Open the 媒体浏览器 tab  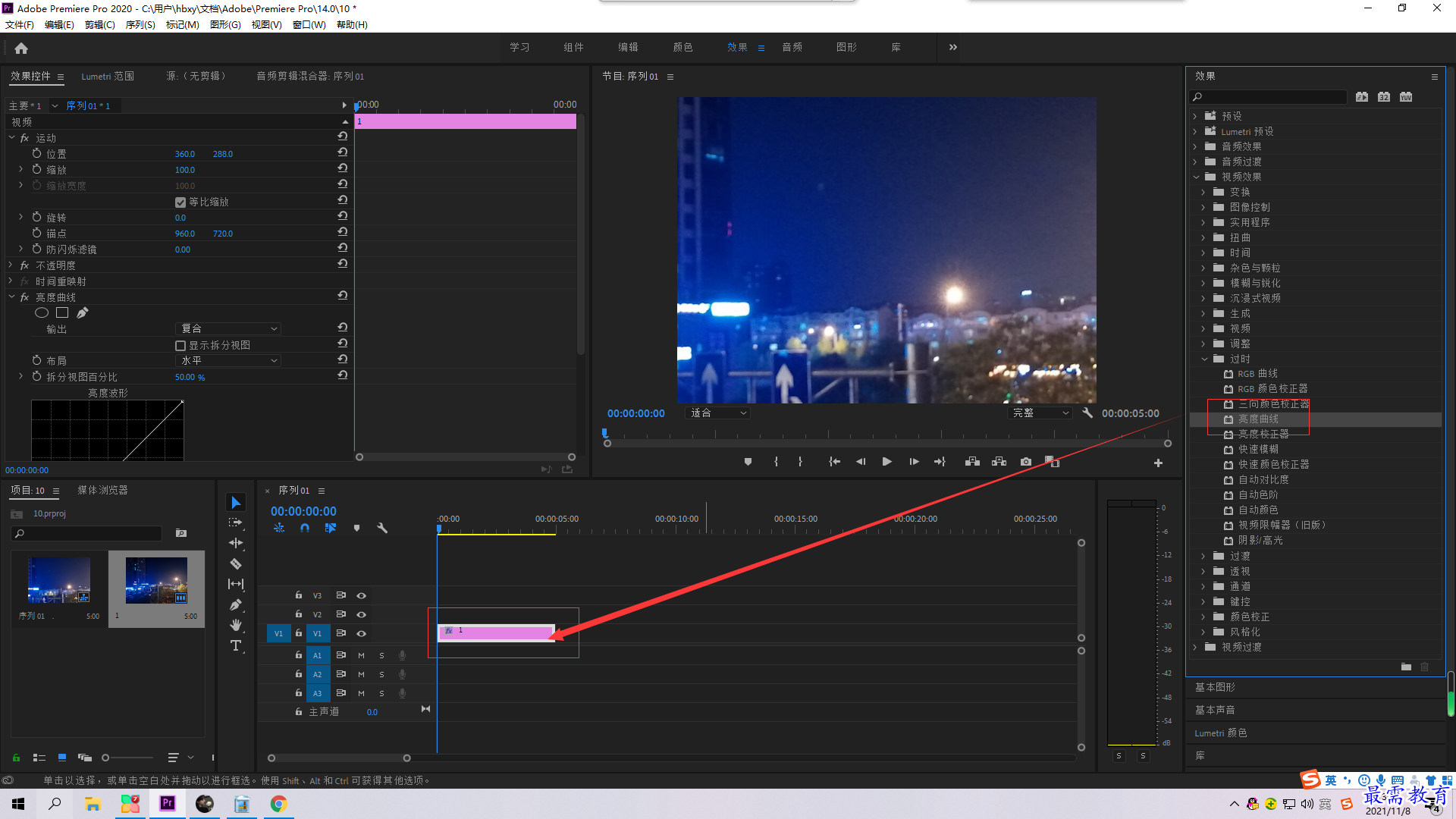(103, 491)
